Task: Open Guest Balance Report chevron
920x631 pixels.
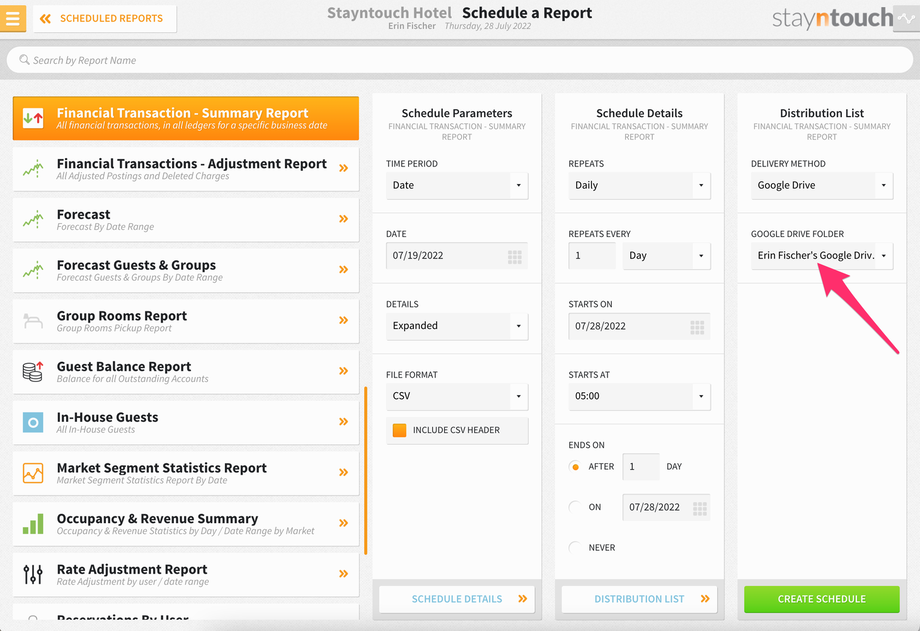Action: 343,371
